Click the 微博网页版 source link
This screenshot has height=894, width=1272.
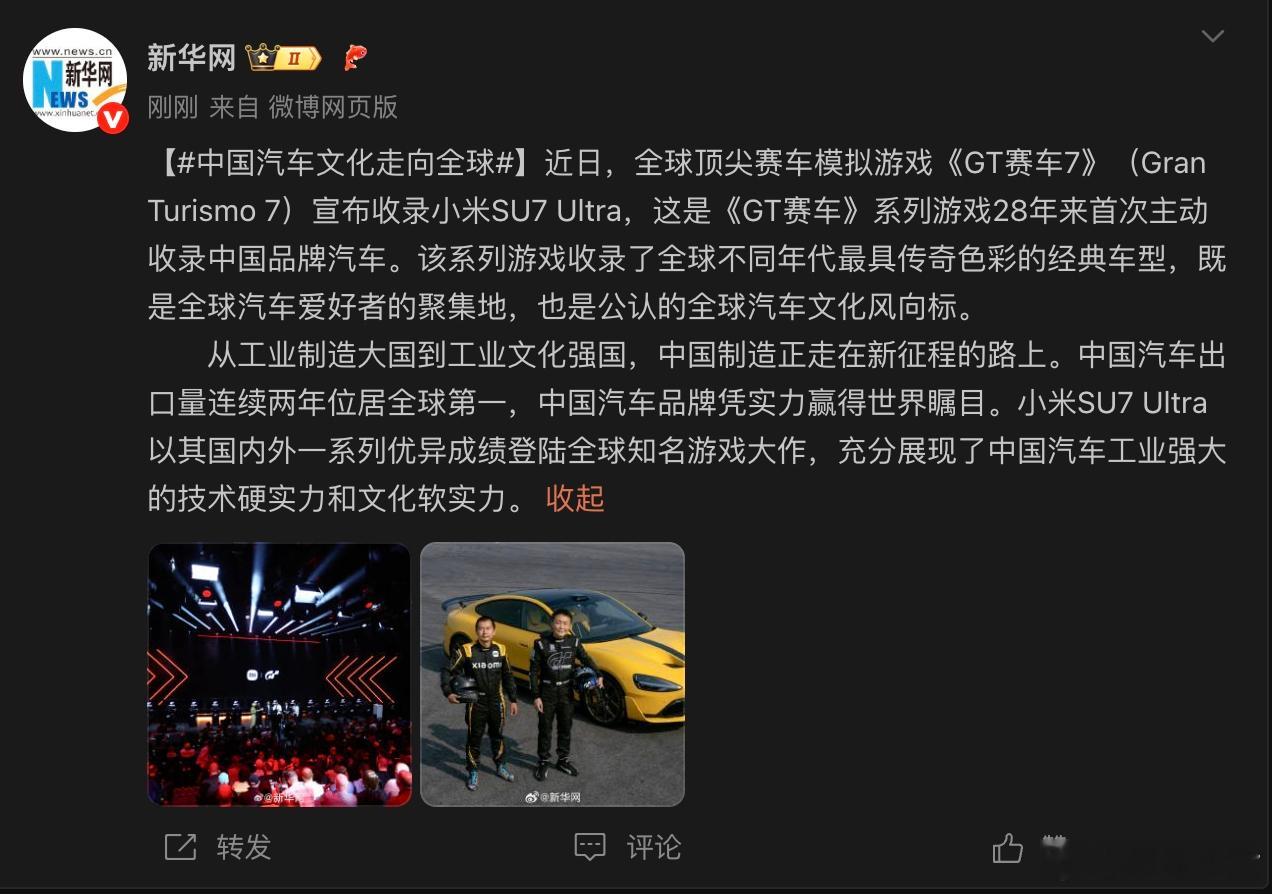click(333, 107)
